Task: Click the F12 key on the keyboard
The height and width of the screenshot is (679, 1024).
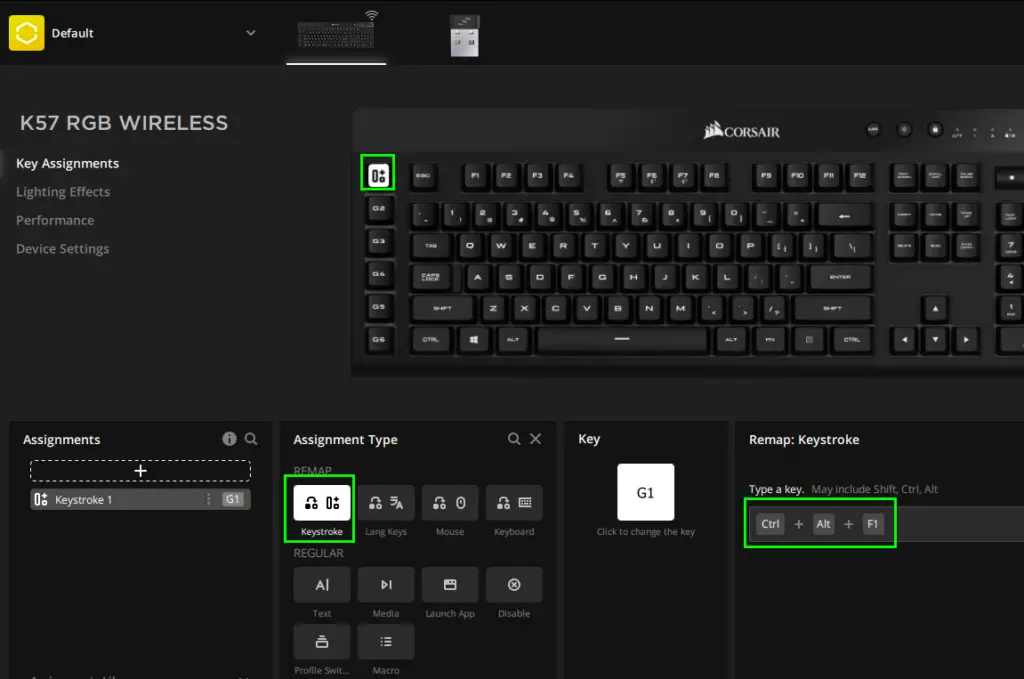Action: (859, 176)
